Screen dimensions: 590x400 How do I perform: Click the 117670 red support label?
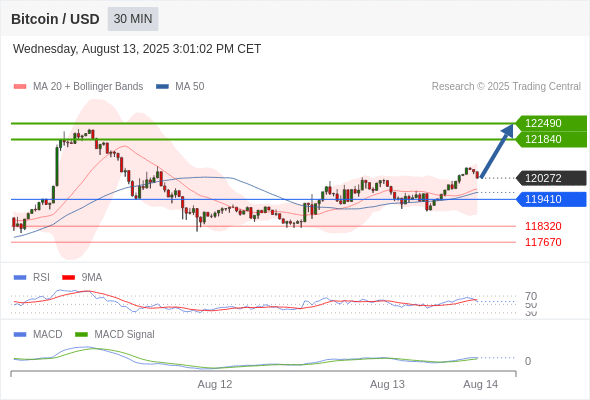point(543,242)
